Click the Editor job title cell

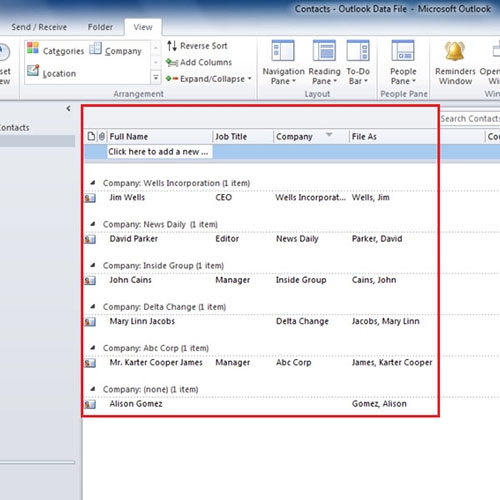(227, 239)
